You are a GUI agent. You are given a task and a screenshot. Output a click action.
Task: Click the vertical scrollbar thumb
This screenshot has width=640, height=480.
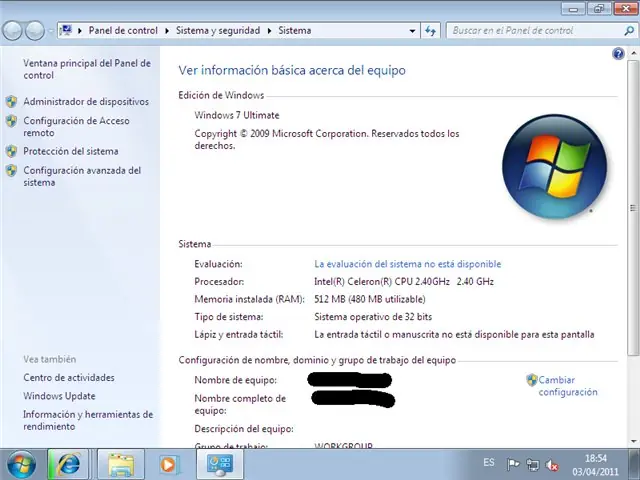click(x=633, y=208)
